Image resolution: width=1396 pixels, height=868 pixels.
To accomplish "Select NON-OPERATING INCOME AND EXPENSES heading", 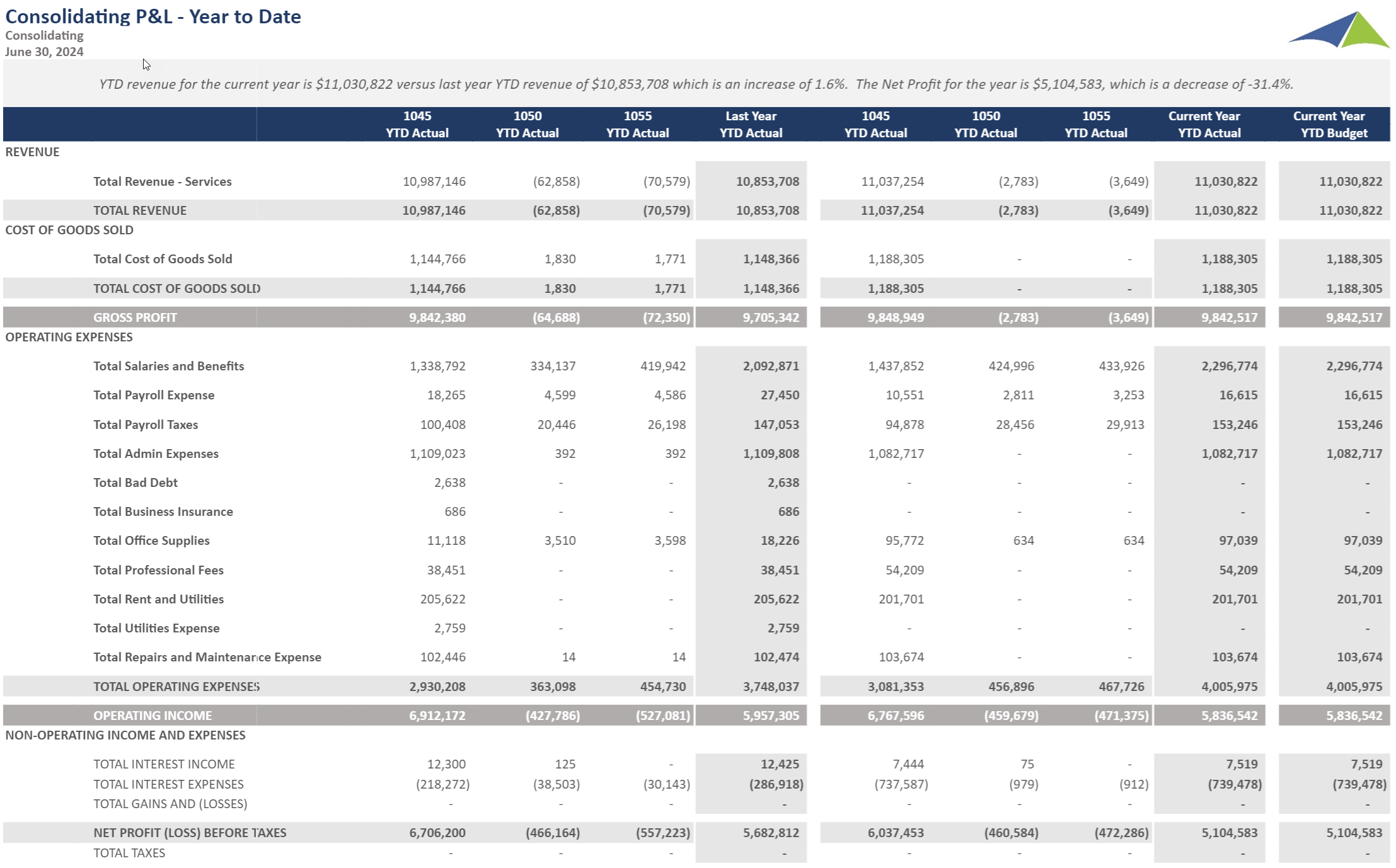I will click(x=125, y=735).
